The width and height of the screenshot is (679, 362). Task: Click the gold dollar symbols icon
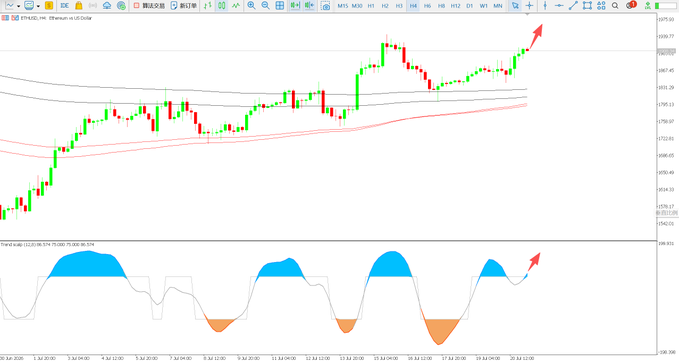[49, 6]
